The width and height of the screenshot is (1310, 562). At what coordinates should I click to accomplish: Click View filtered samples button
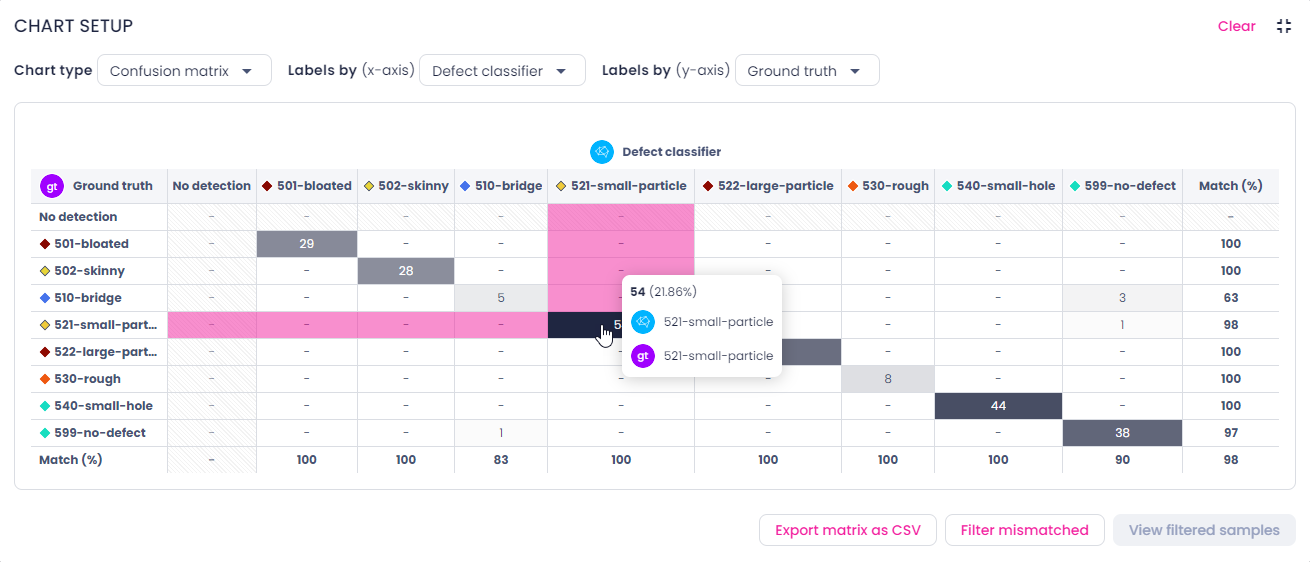(x=1204, y=530)
